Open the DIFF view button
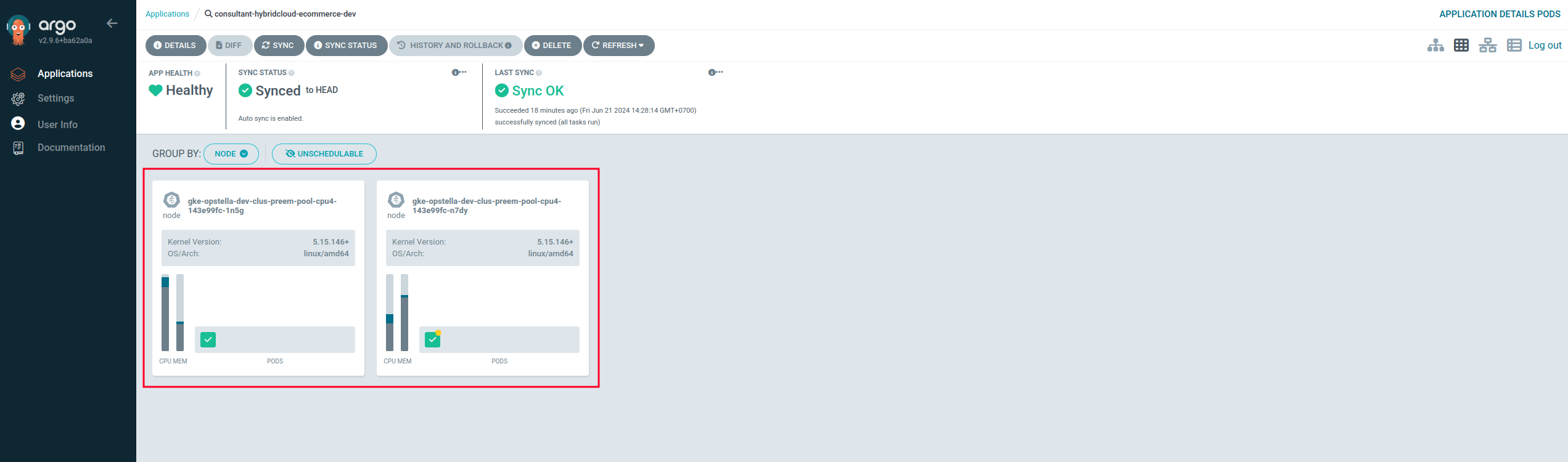 (x=230, y=45)
